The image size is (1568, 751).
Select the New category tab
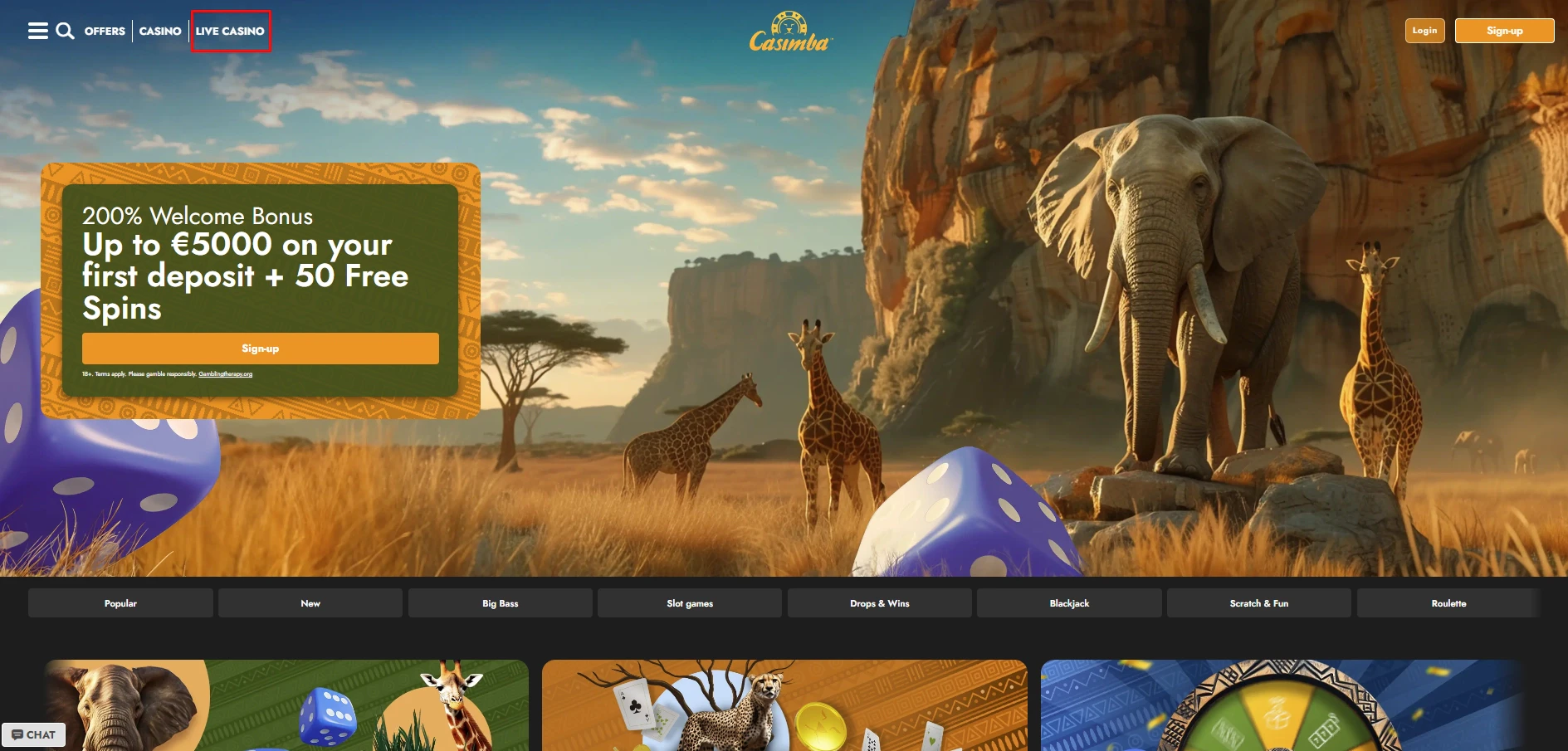click(x=310, y=603)
